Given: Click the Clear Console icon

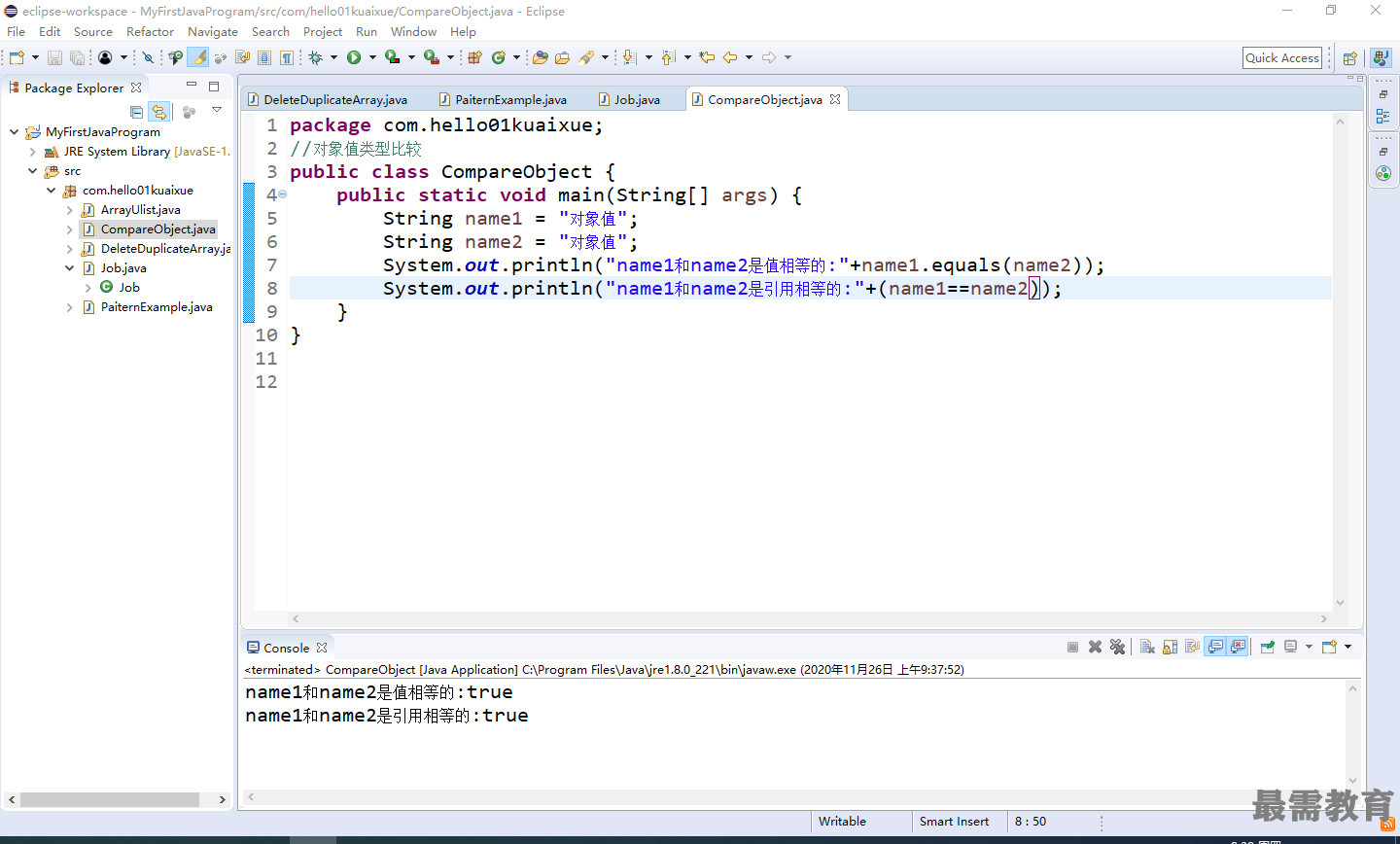Looking at the screenshot, I should [x=1147, y=647].
